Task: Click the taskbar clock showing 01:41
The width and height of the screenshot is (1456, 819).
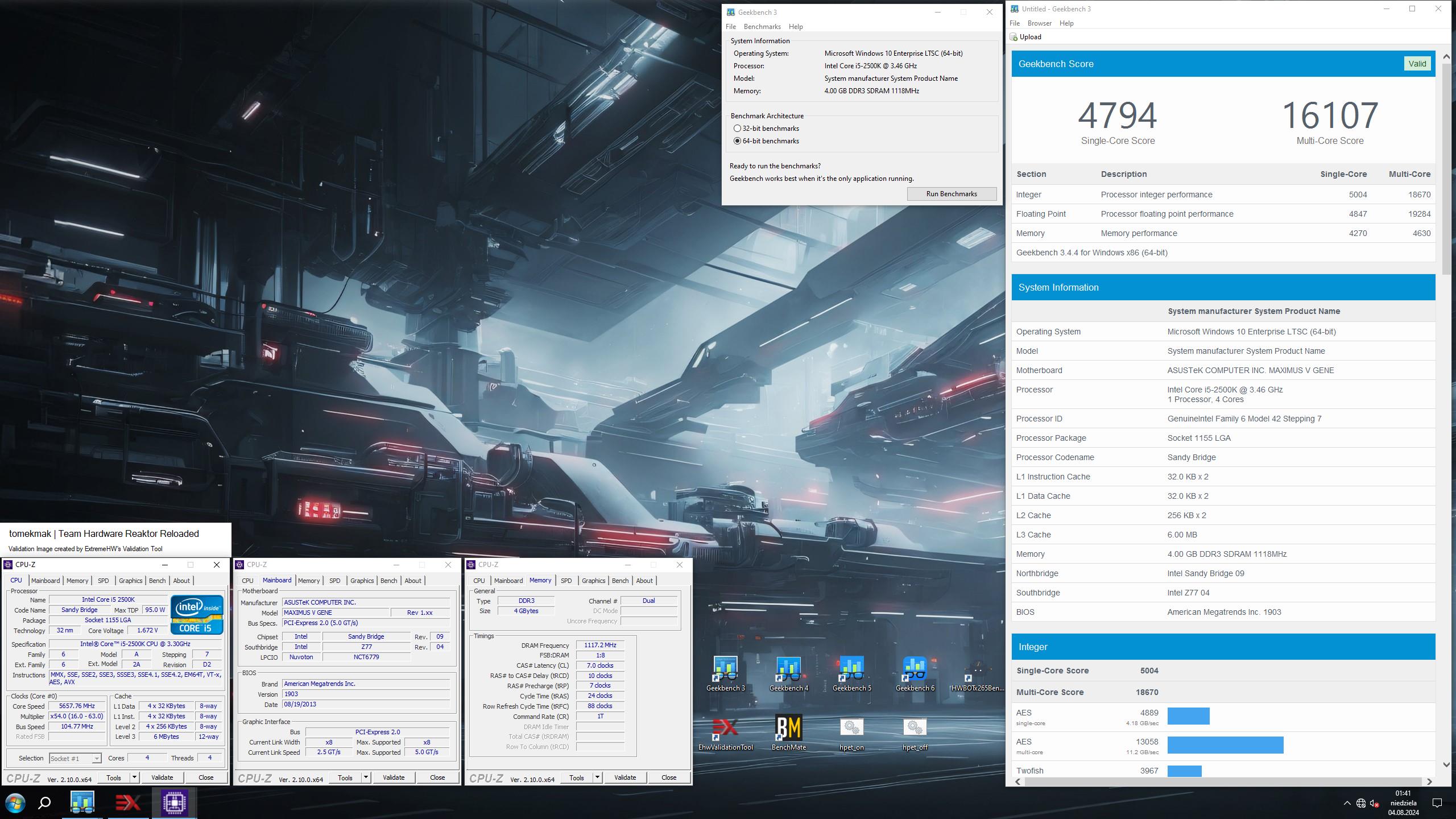Action: click(1403, 803)
